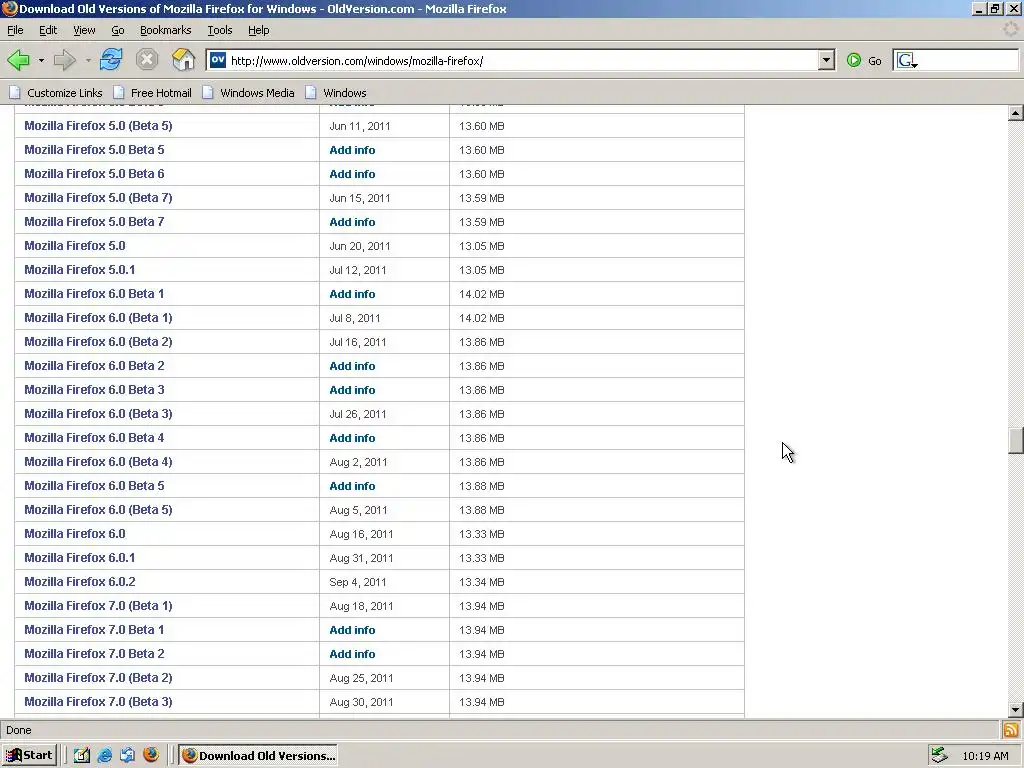Open the Bookmarks menu

165,30
